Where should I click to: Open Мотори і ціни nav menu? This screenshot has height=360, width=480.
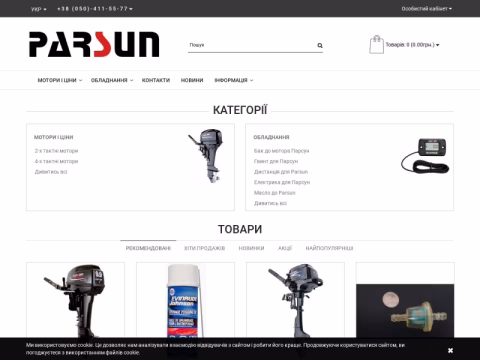coord(60,80)
